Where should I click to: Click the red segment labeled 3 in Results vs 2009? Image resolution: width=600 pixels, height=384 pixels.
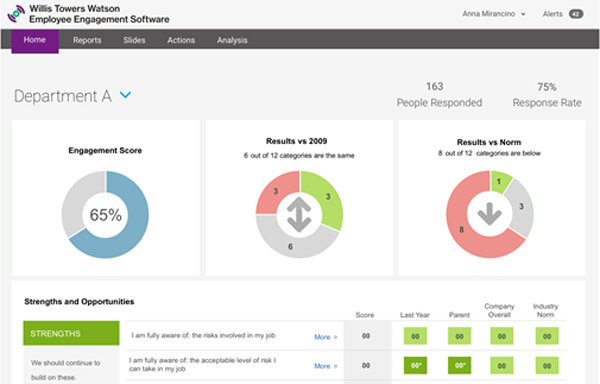point(275,191)
